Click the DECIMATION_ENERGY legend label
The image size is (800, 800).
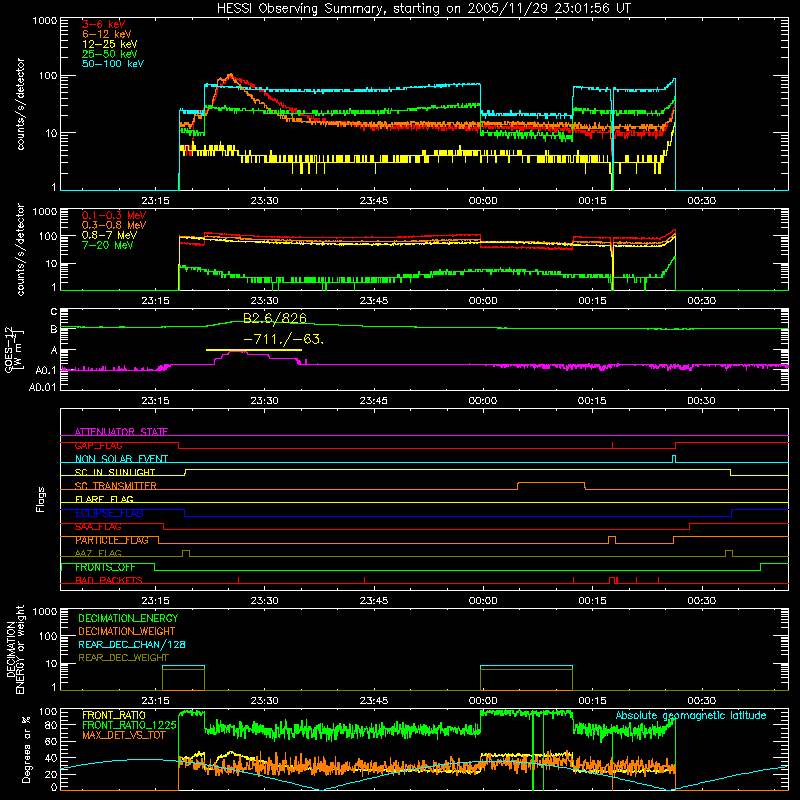(x=128, y=618)
